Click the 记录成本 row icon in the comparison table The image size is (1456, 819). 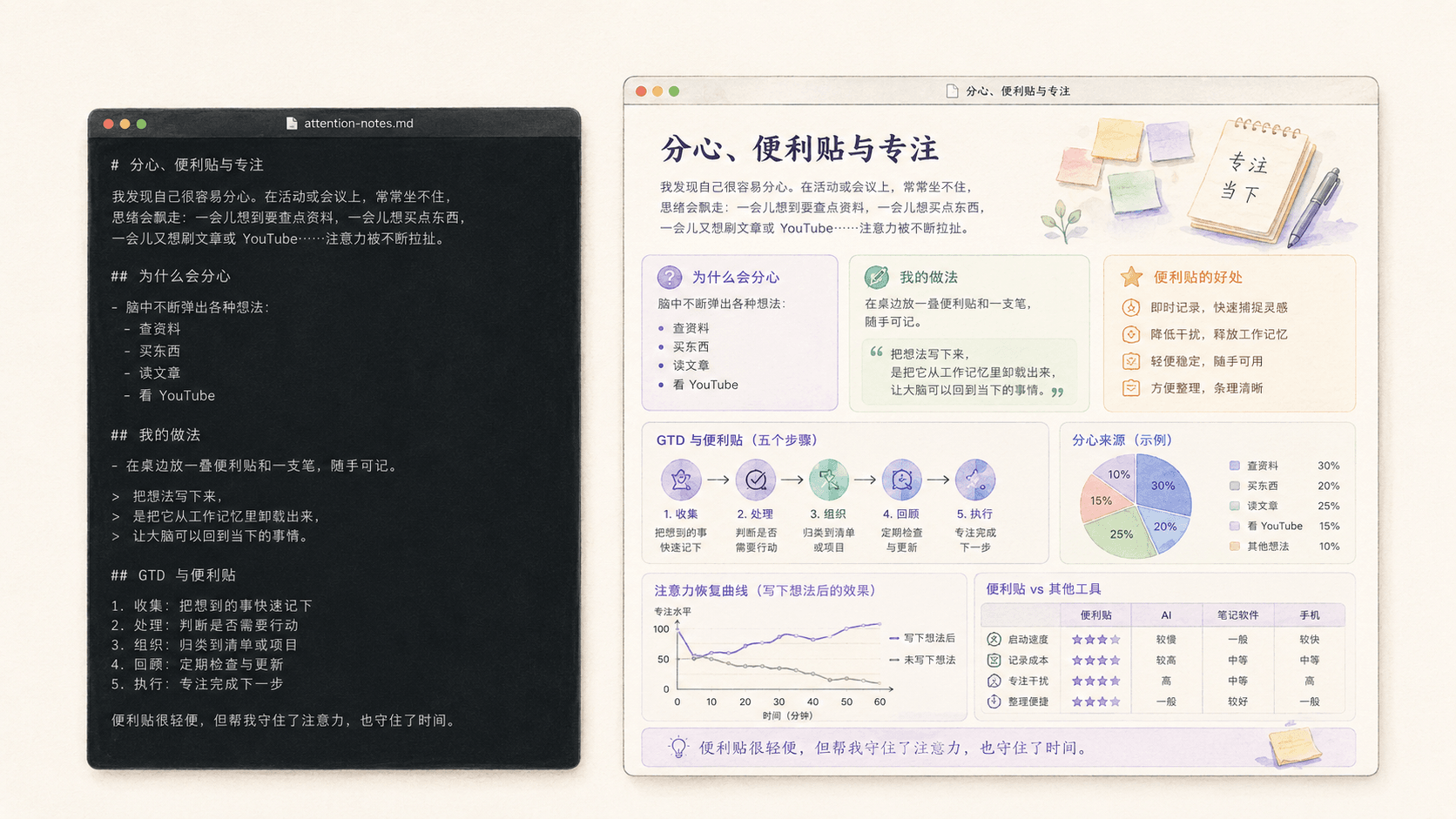point(994,660)
